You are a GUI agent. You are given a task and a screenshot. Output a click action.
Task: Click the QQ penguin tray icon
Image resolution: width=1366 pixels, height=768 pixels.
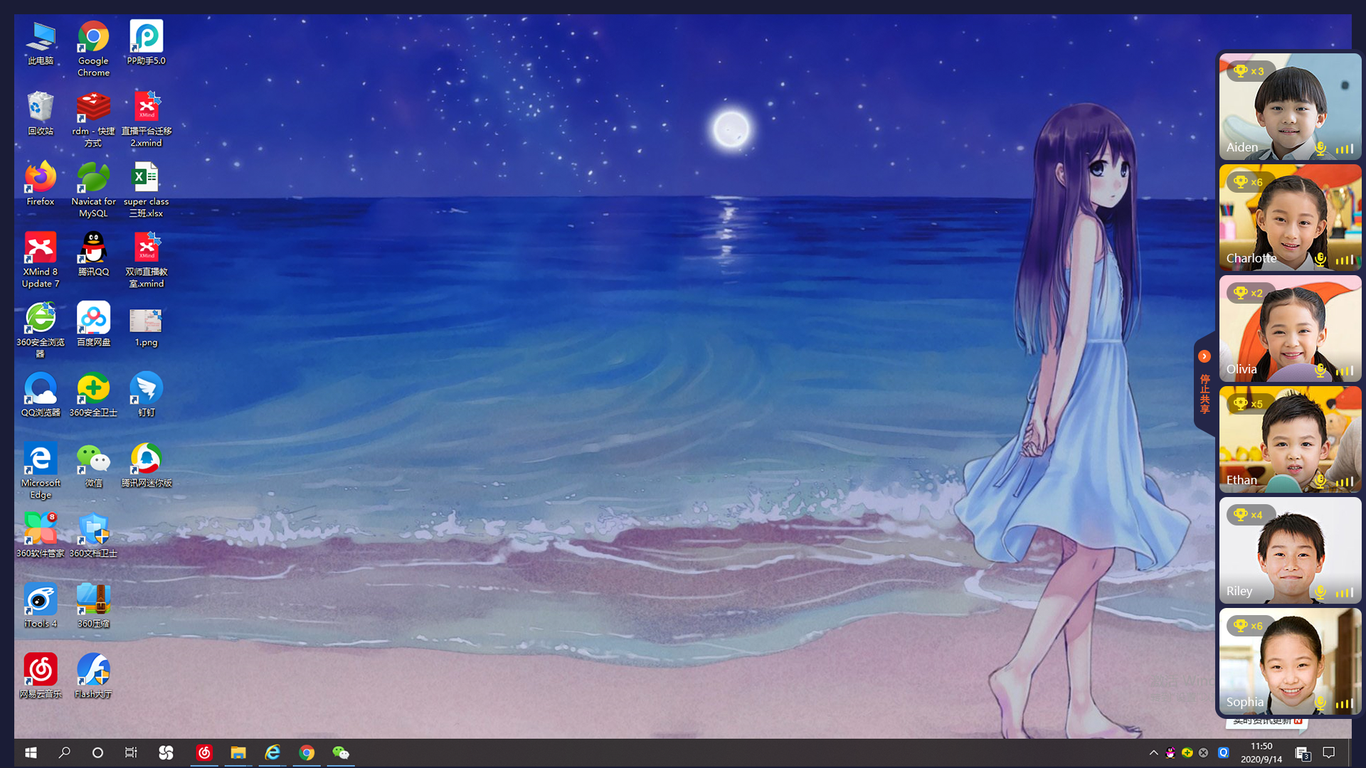click(x=1171, y=752)
